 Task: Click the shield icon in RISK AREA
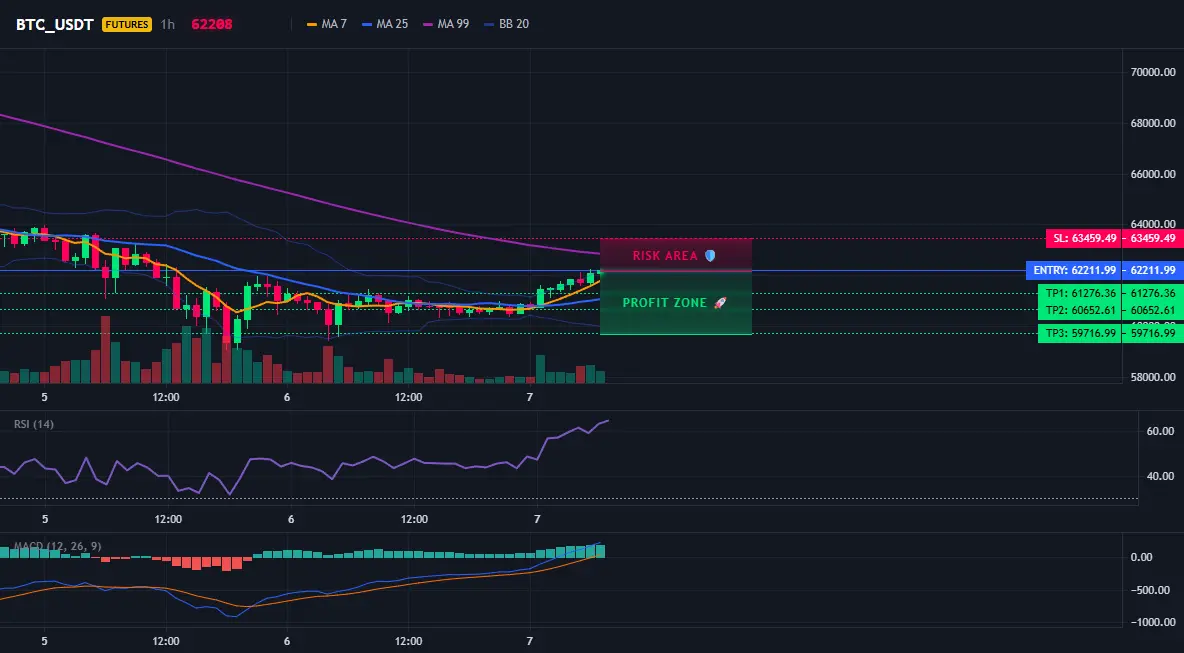pyautogui.click(x=710, y=255)
